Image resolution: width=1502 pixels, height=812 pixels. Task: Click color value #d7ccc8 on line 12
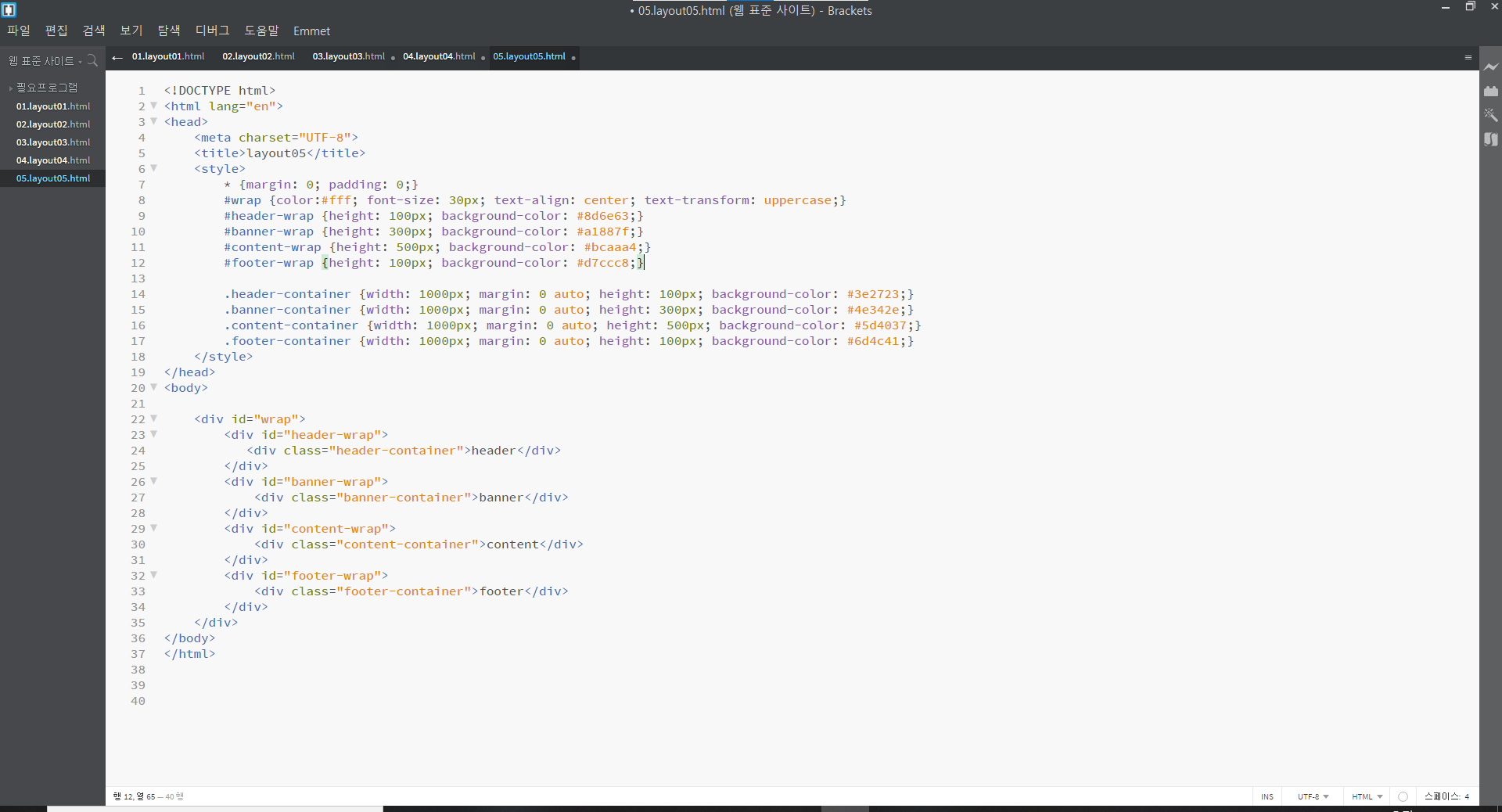pyautogui.click(x=602, y=263)
